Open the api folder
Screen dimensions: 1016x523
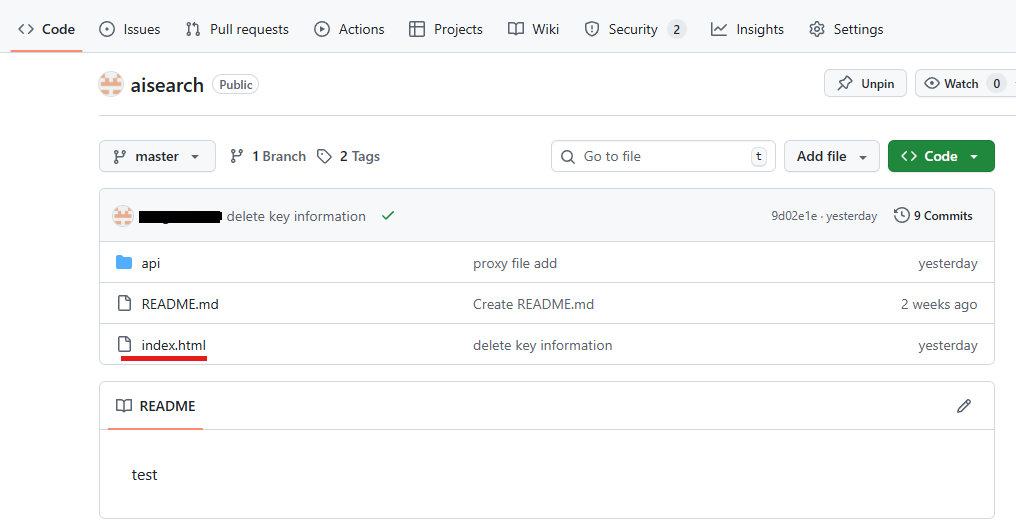pyautogui.click(x=151, y=263)
